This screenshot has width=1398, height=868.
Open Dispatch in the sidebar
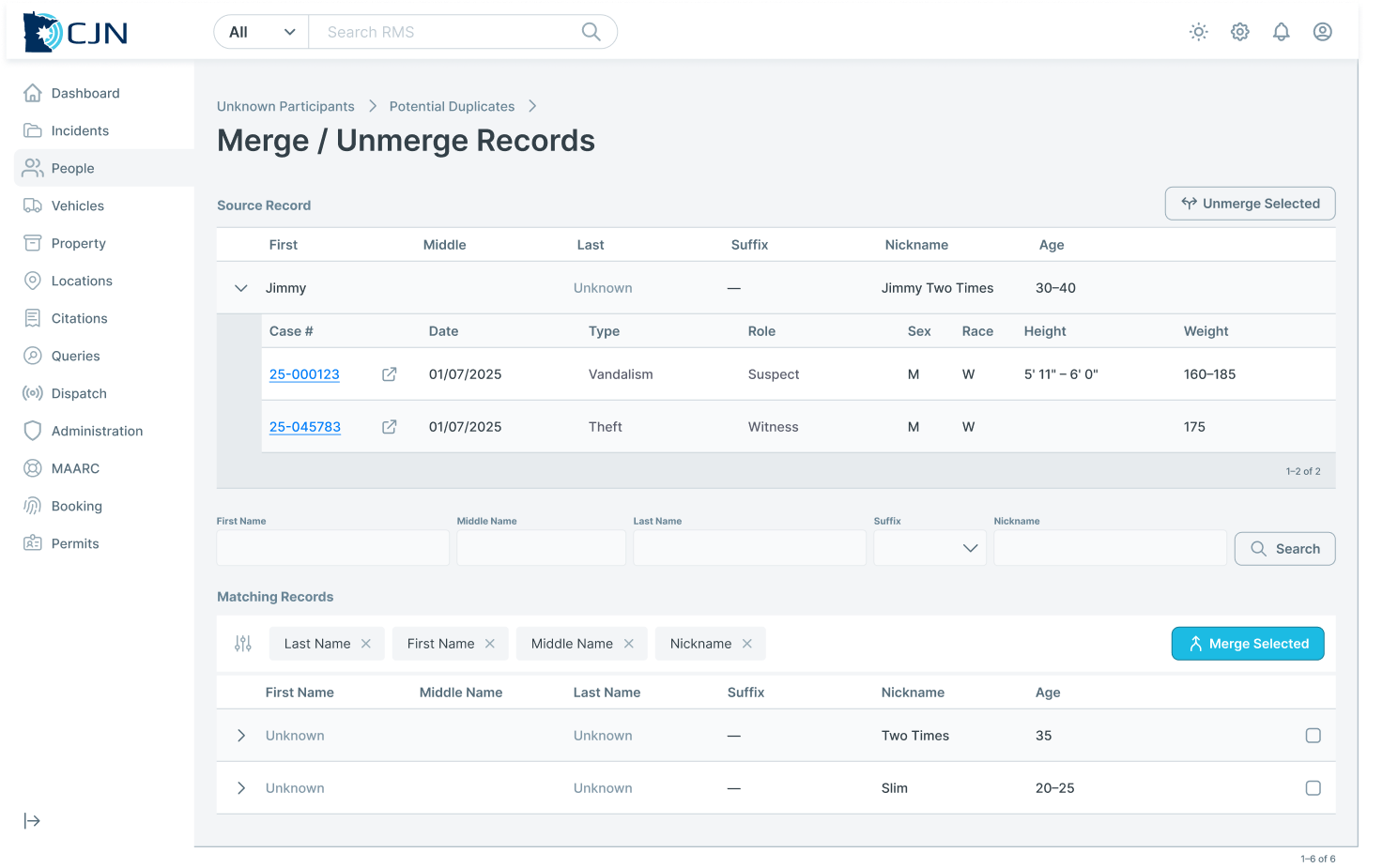click(x=104, y=393)
